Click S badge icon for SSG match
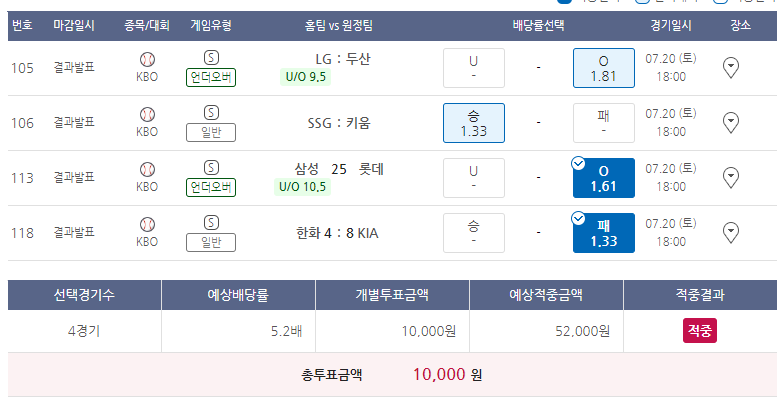This screenshot has width=779, height=406. [211, 113]
